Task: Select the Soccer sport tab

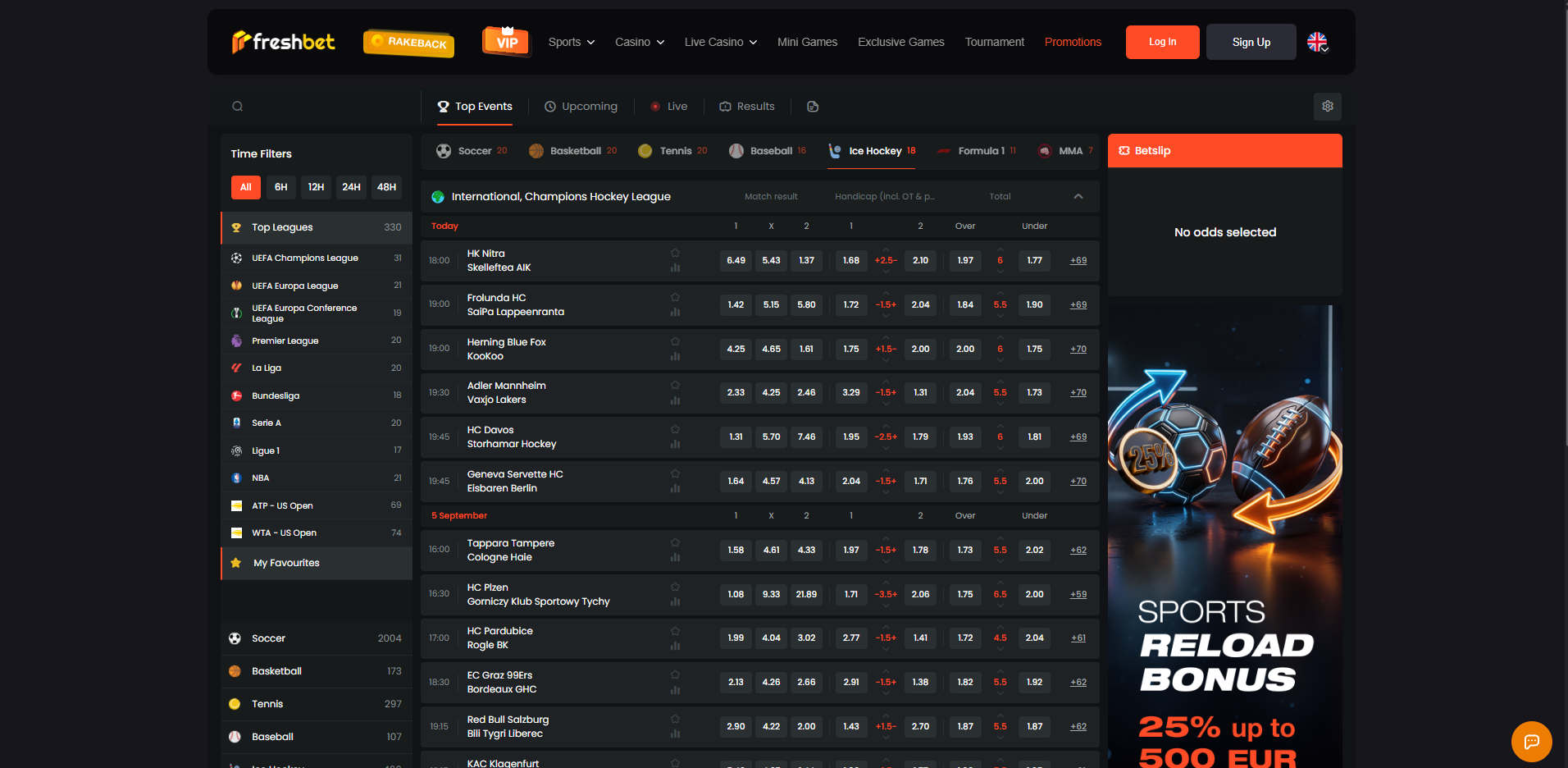Action: click(472, 151)
